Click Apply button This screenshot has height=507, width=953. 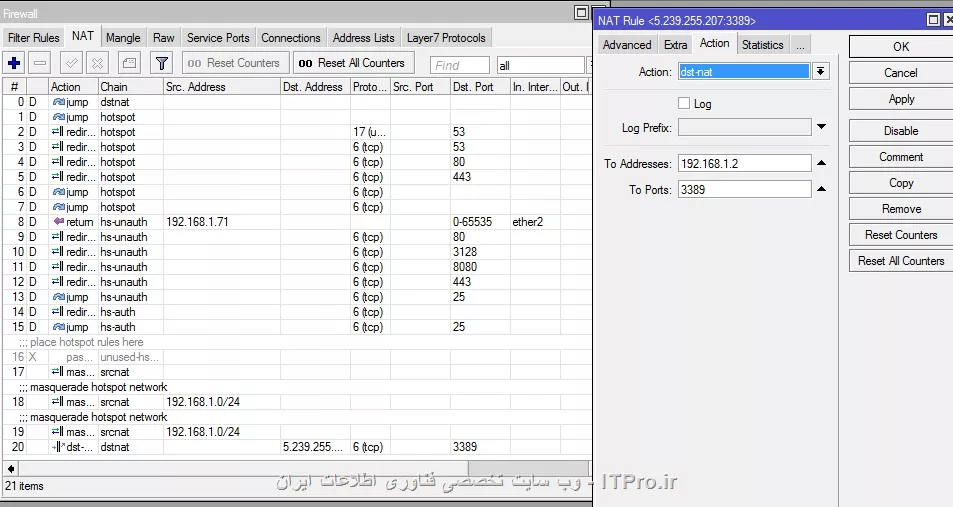[x=901, y=99]
